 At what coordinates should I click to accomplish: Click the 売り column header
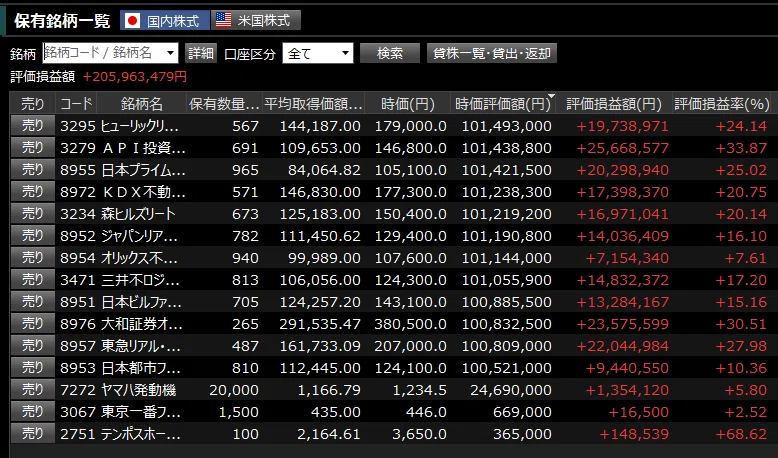point(33,104)
